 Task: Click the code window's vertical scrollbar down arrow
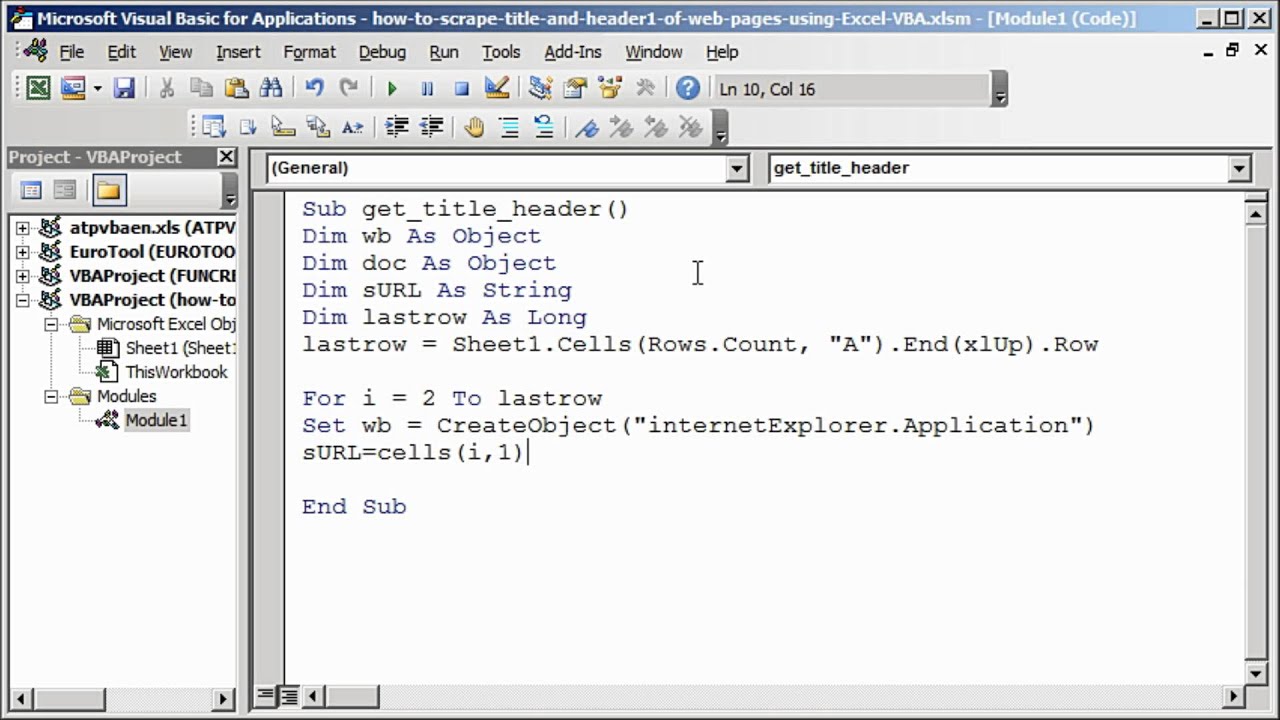pos(1255,671)
